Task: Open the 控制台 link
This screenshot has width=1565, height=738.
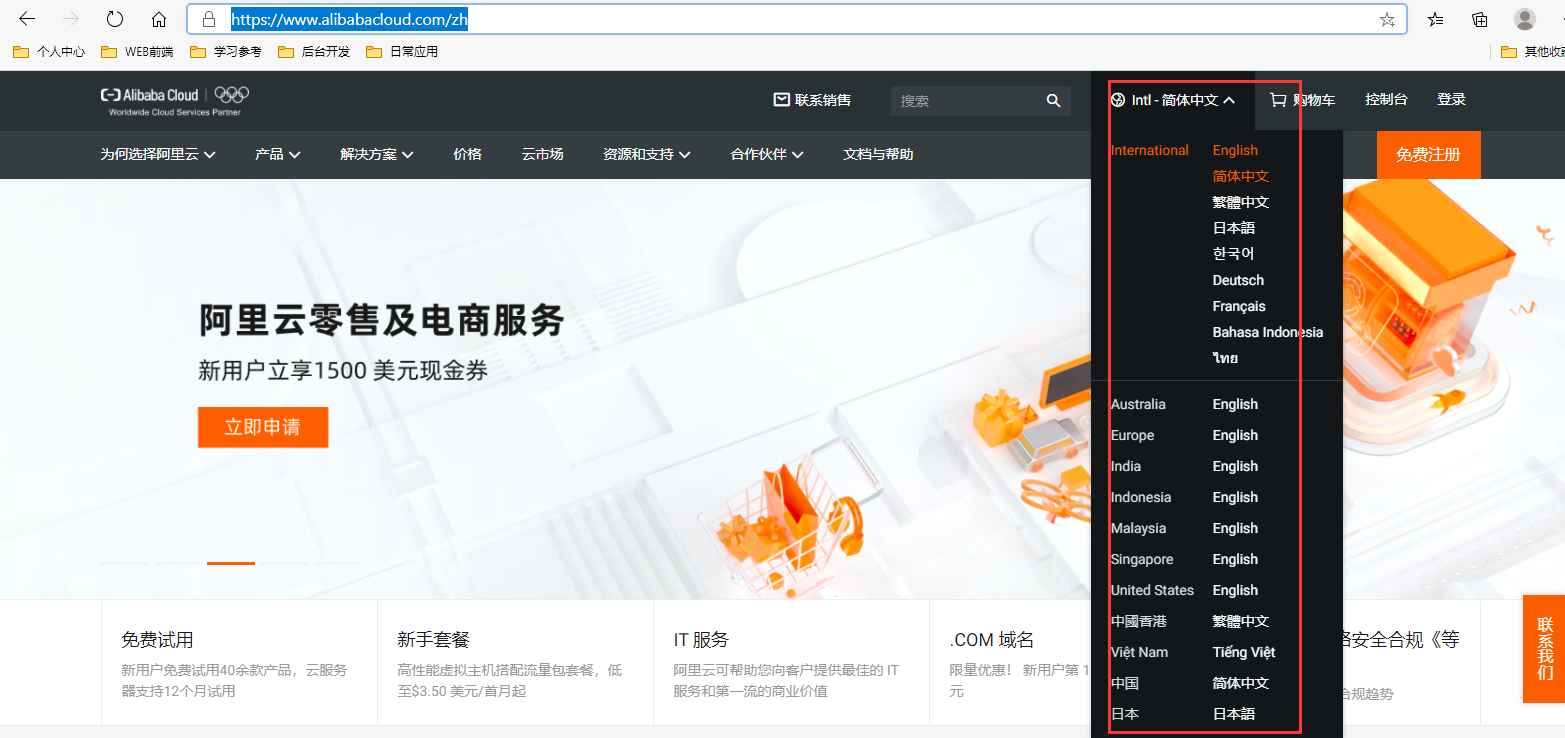Action: click(1386, 99)
